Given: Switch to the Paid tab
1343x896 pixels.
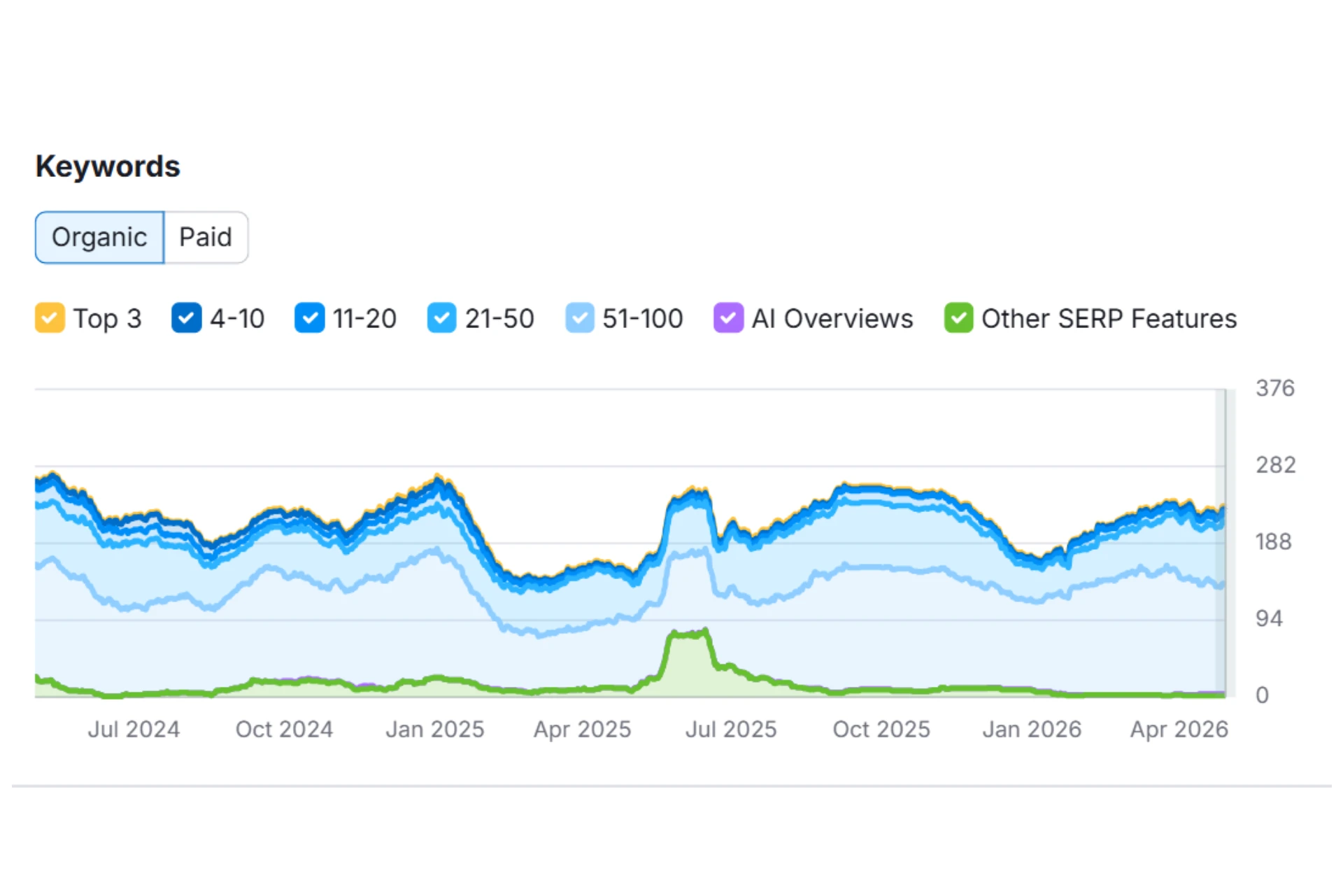Looking at the screenshot, I should [x=206, y=238].
